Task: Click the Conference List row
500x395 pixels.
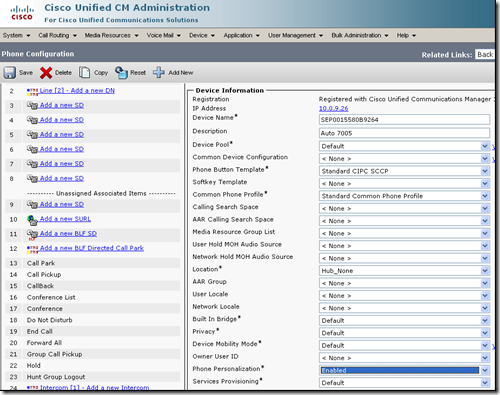Action: click(x=93, y=297)
